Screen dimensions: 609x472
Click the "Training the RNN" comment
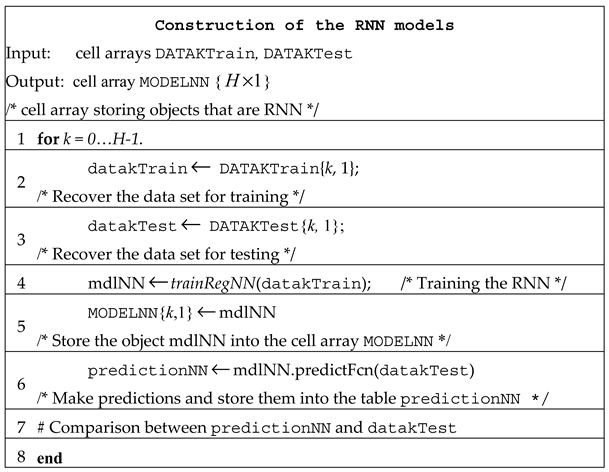[x=483, y=284]
